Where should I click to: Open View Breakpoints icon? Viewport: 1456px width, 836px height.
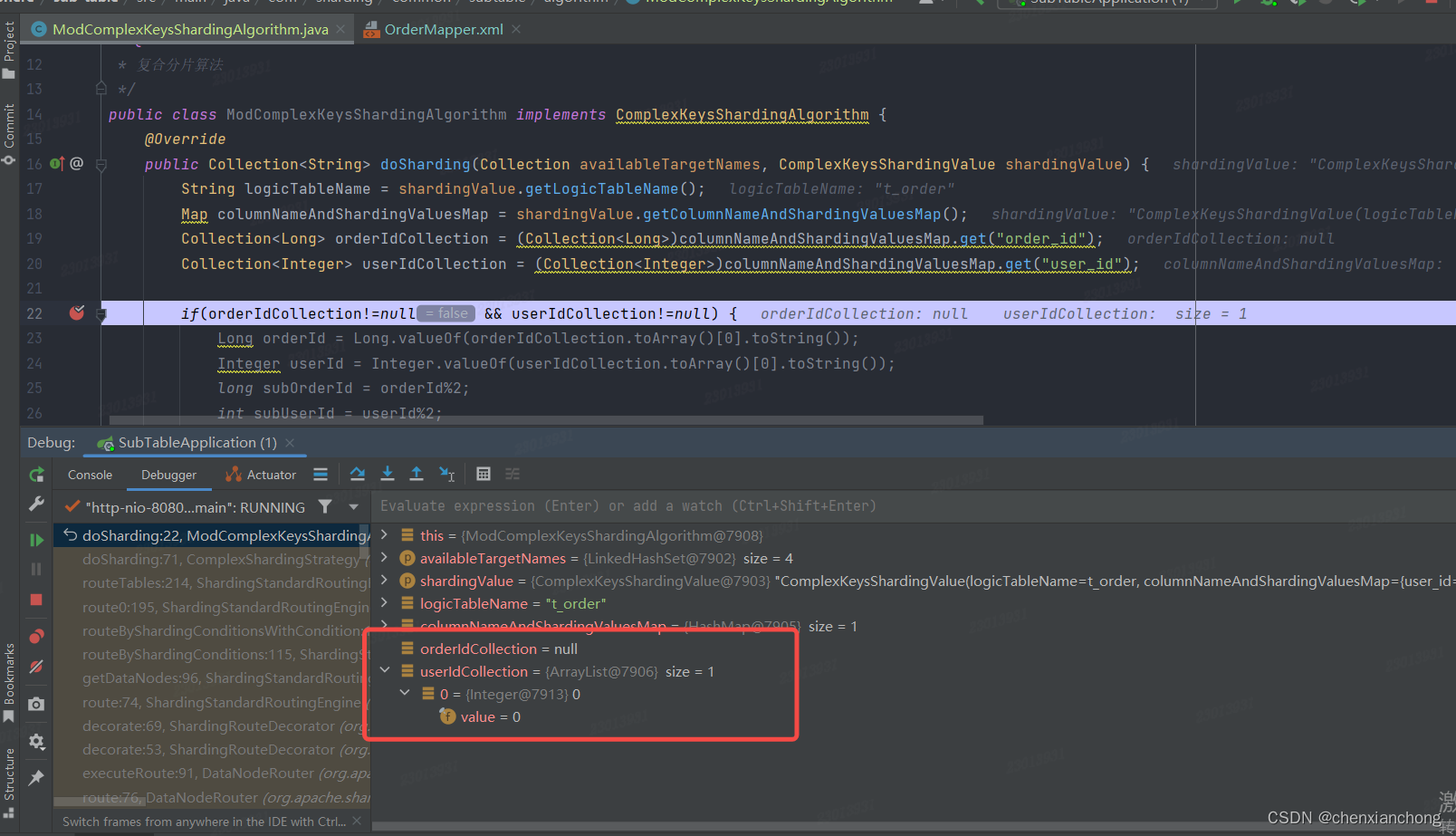[36, 636]
